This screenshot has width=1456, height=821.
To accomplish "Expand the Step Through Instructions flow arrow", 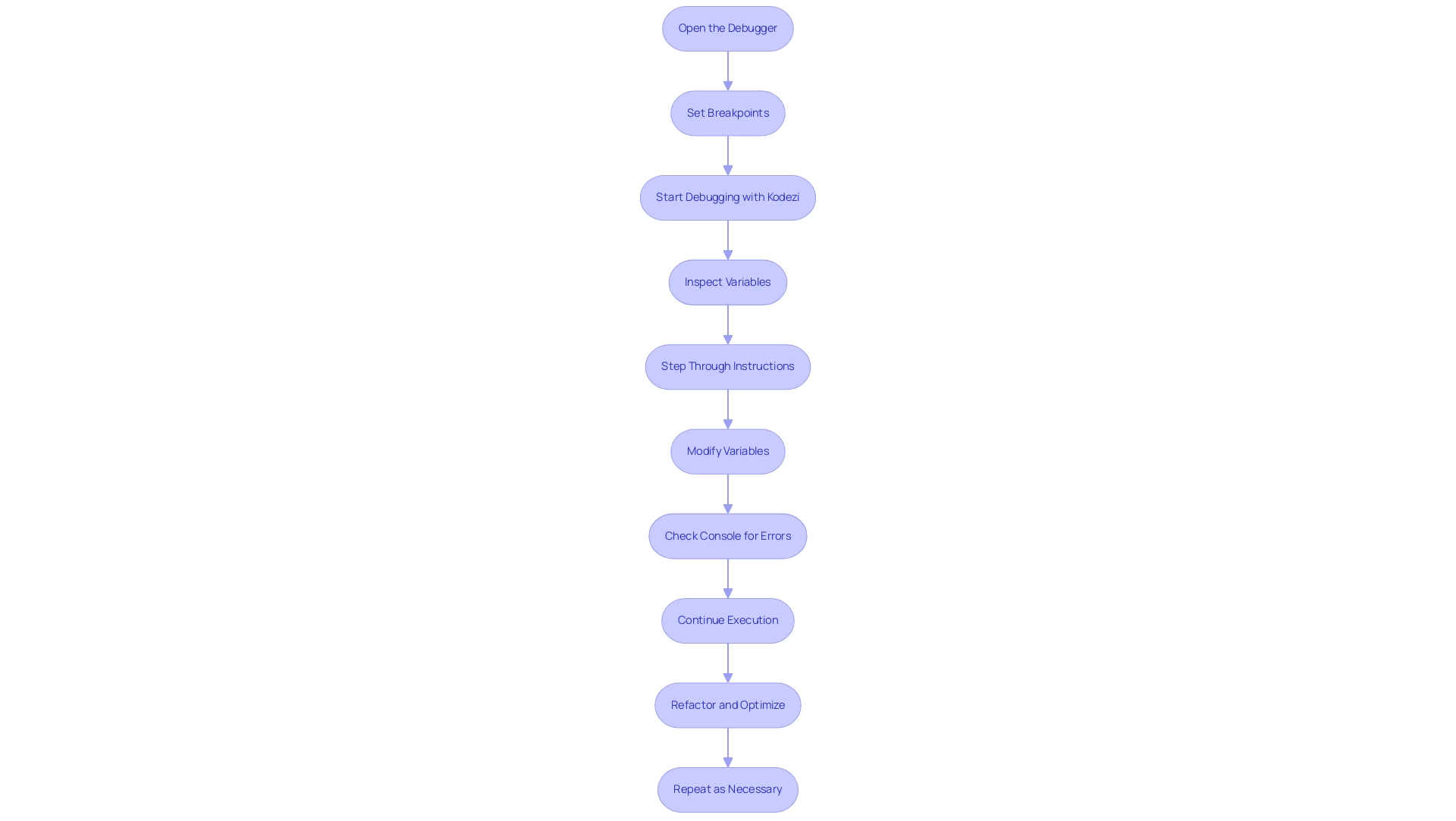I will coord(727,408).
